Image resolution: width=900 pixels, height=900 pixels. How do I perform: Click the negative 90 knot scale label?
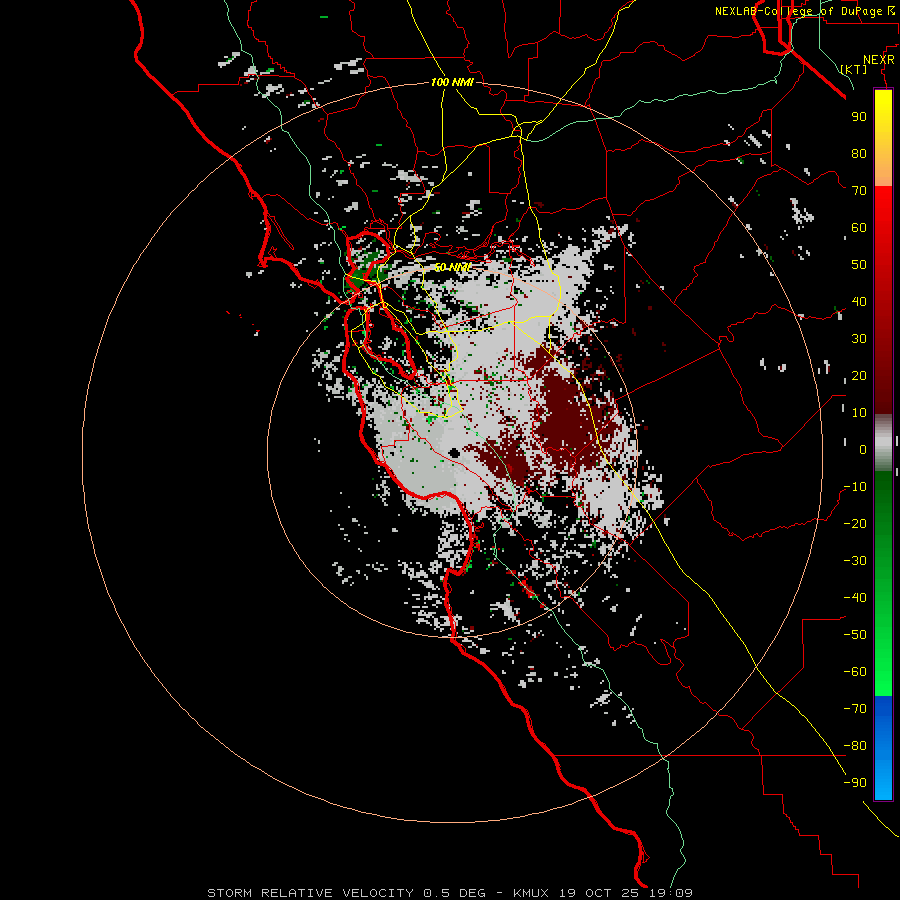855,782
